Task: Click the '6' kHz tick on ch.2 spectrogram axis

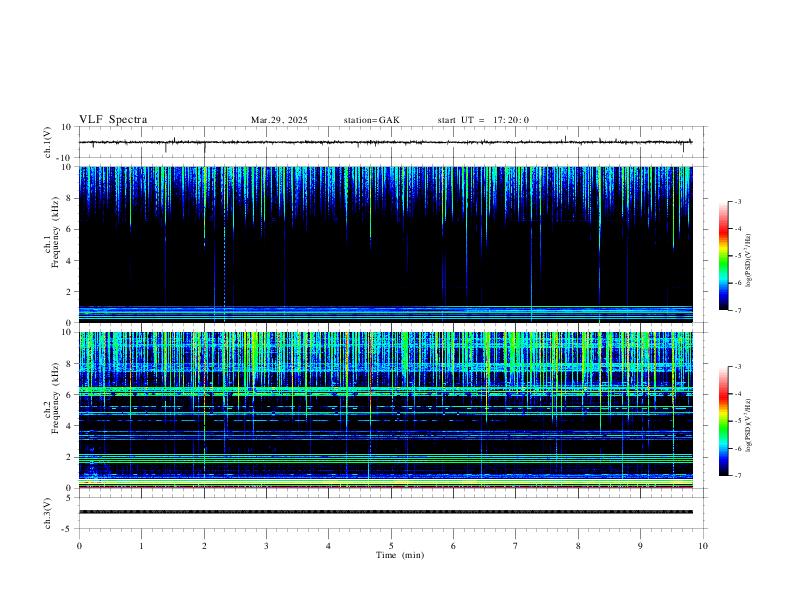Action: point(69,395)
